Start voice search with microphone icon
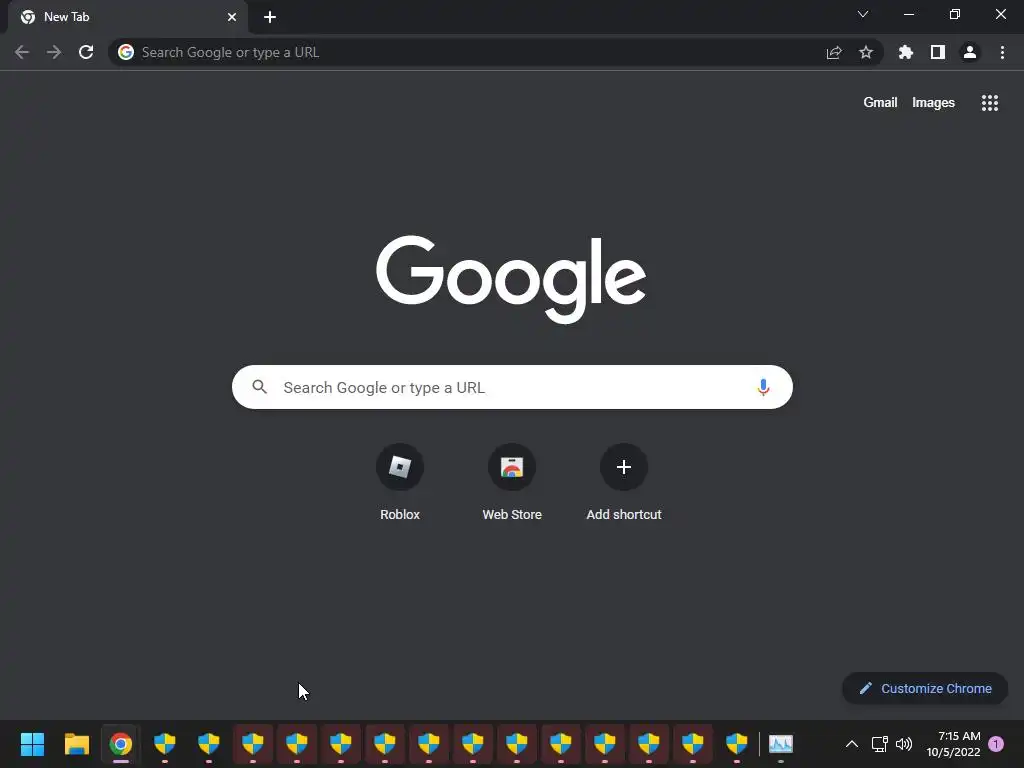 click(763, 387)
